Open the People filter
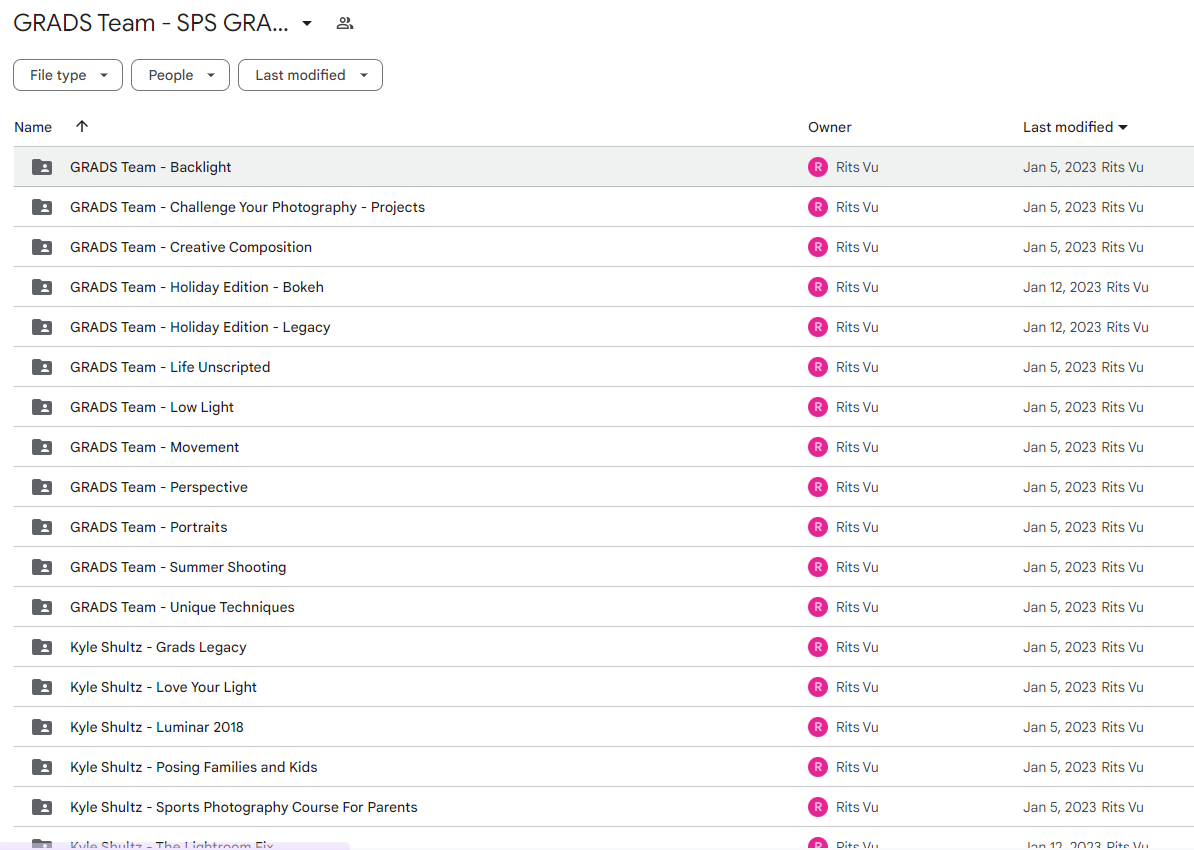1194x850 pixels. pyautogui.click(x=180, y=75)
